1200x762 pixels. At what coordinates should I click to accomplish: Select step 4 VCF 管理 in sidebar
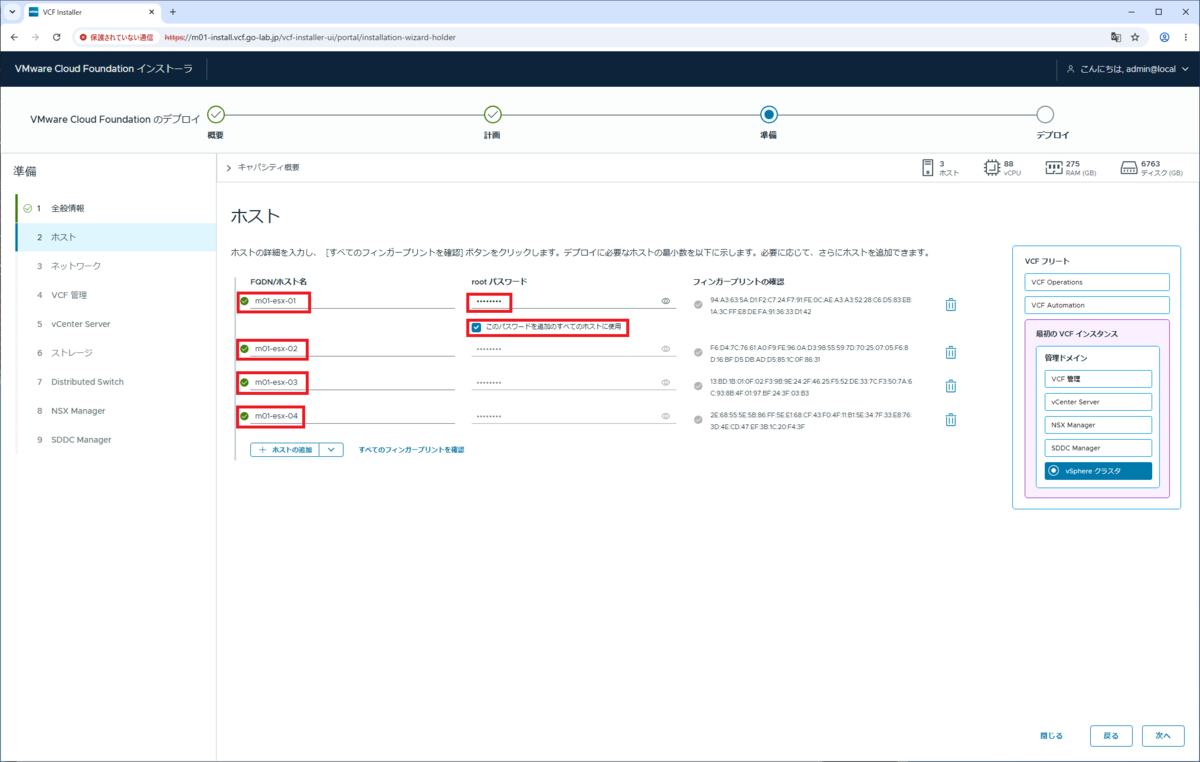pos(116,295)
